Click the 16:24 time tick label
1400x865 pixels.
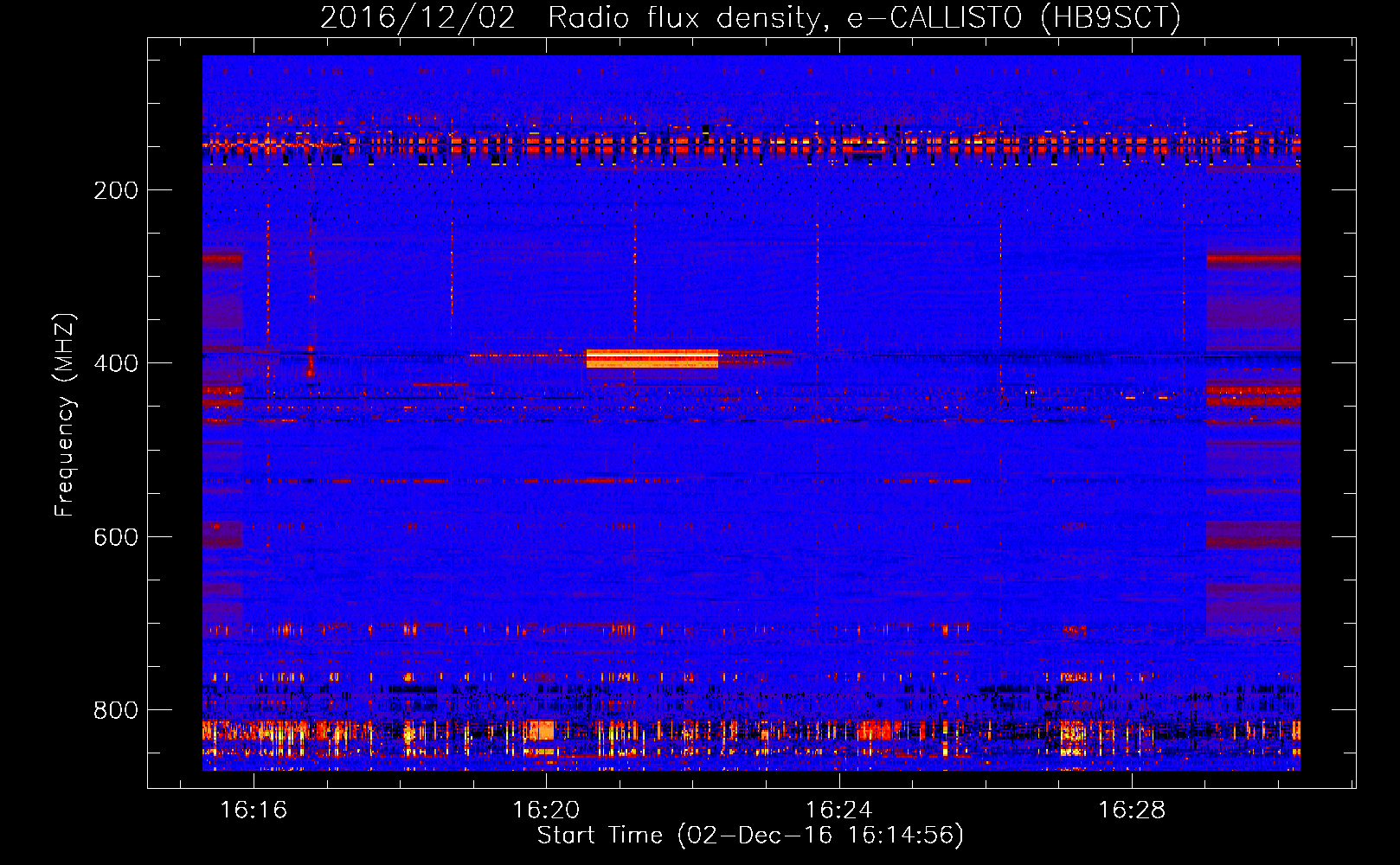point(839,811)
